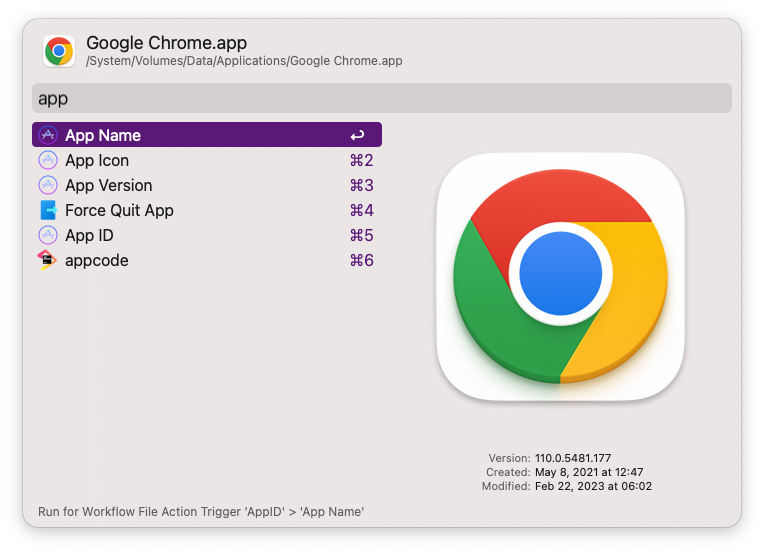Viewport: 764px width, 554px height.
Task: Click the icon next to App ID
Action: coord(48,235)
